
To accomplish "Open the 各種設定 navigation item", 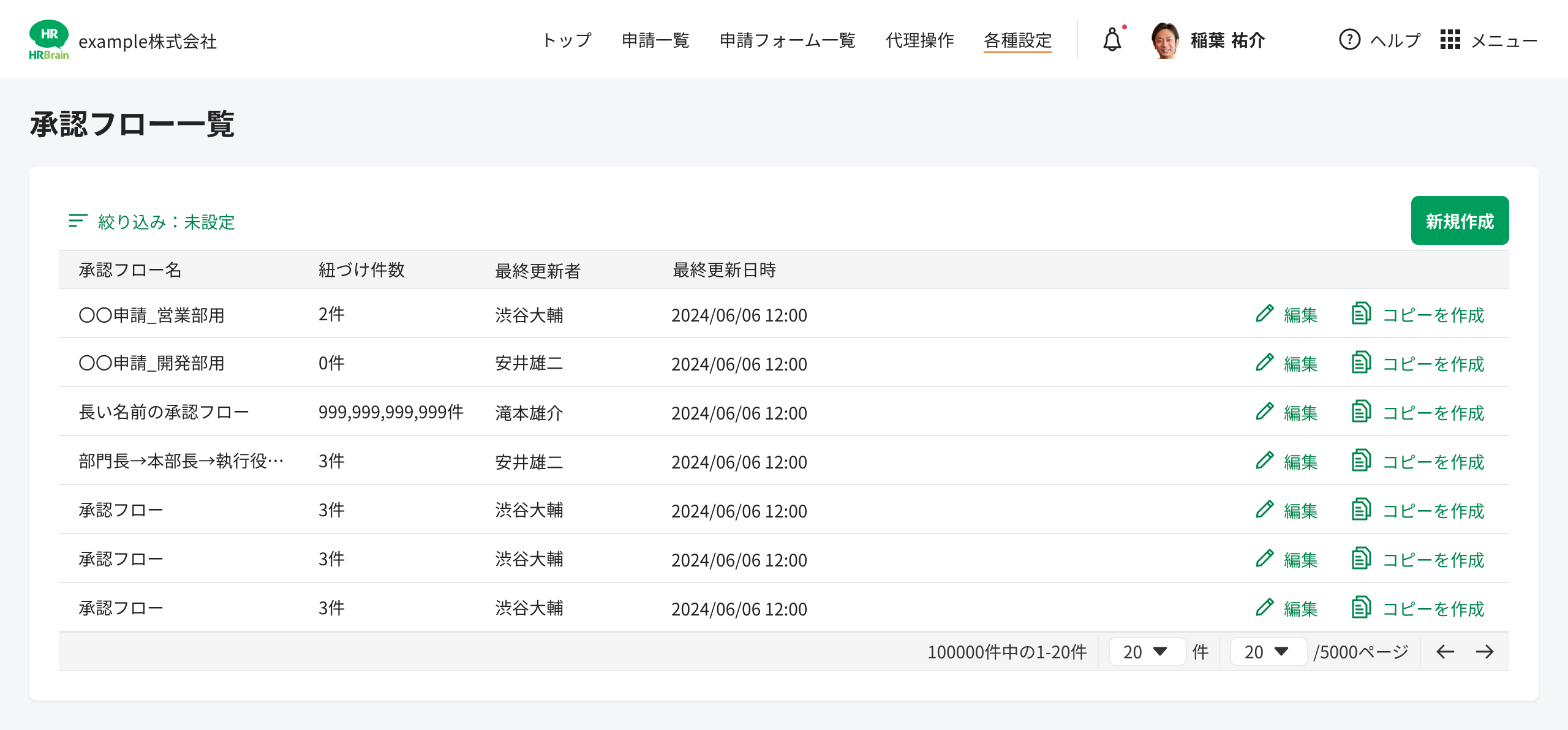I will [x=1018, y=40].
